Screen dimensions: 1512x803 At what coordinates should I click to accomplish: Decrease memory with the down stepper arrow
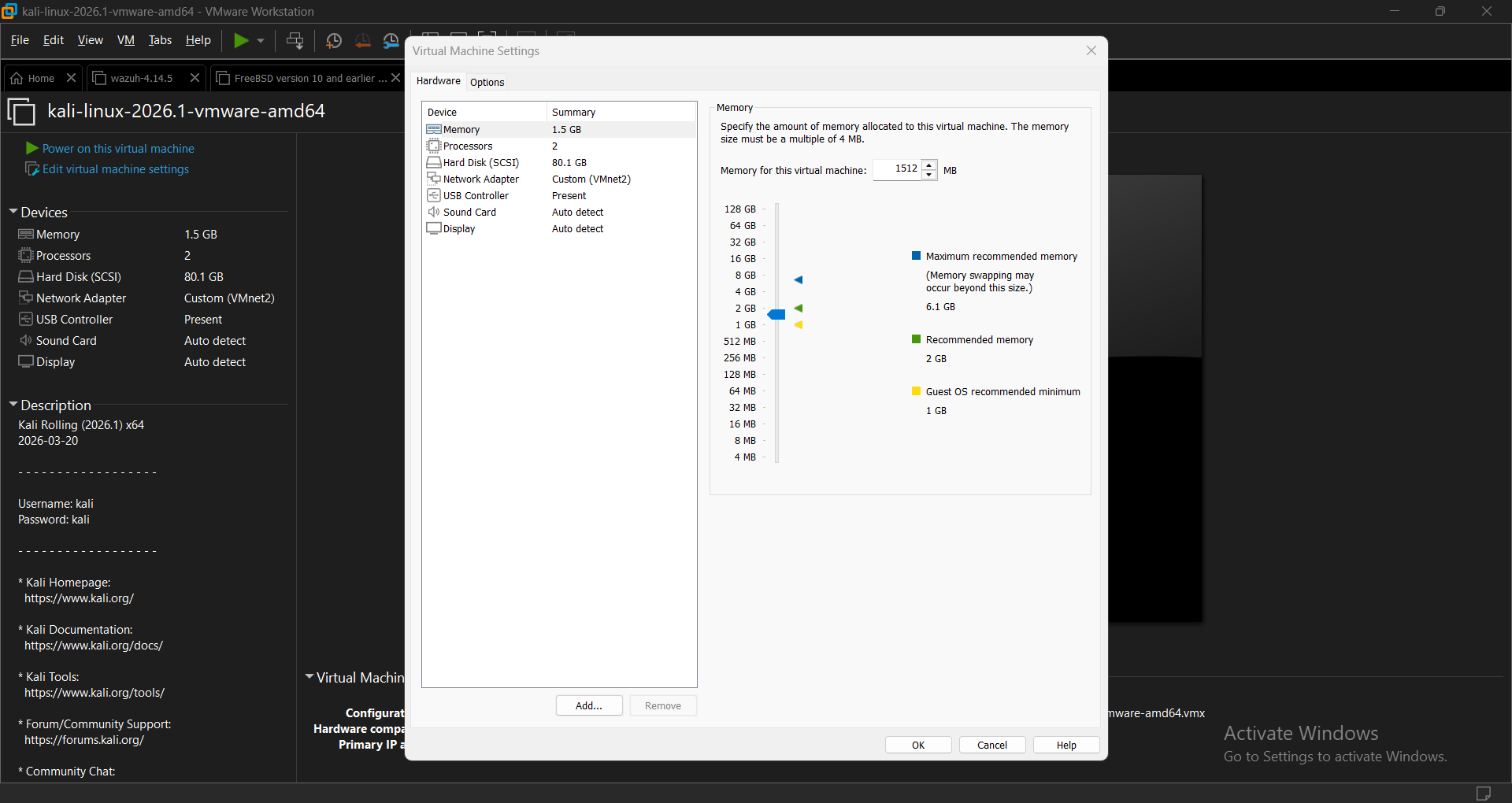click(929, 175)
